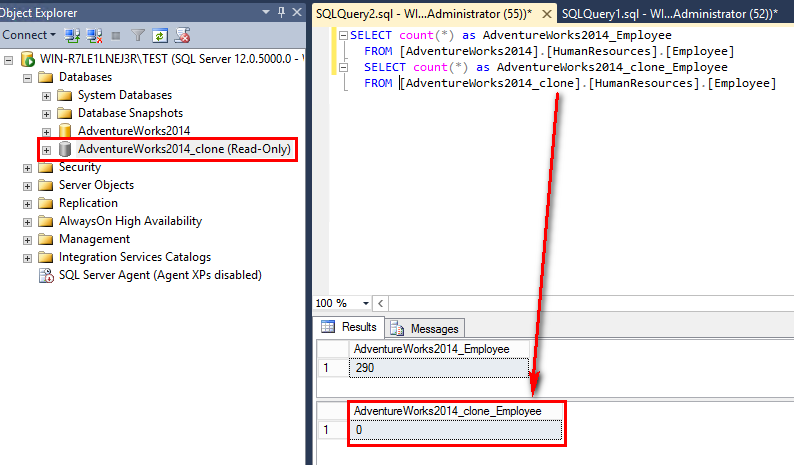794x465 pixels.
Task: Select AdventureWorks2014_clone (Read-Only) tree item
Action: point(184,149)
